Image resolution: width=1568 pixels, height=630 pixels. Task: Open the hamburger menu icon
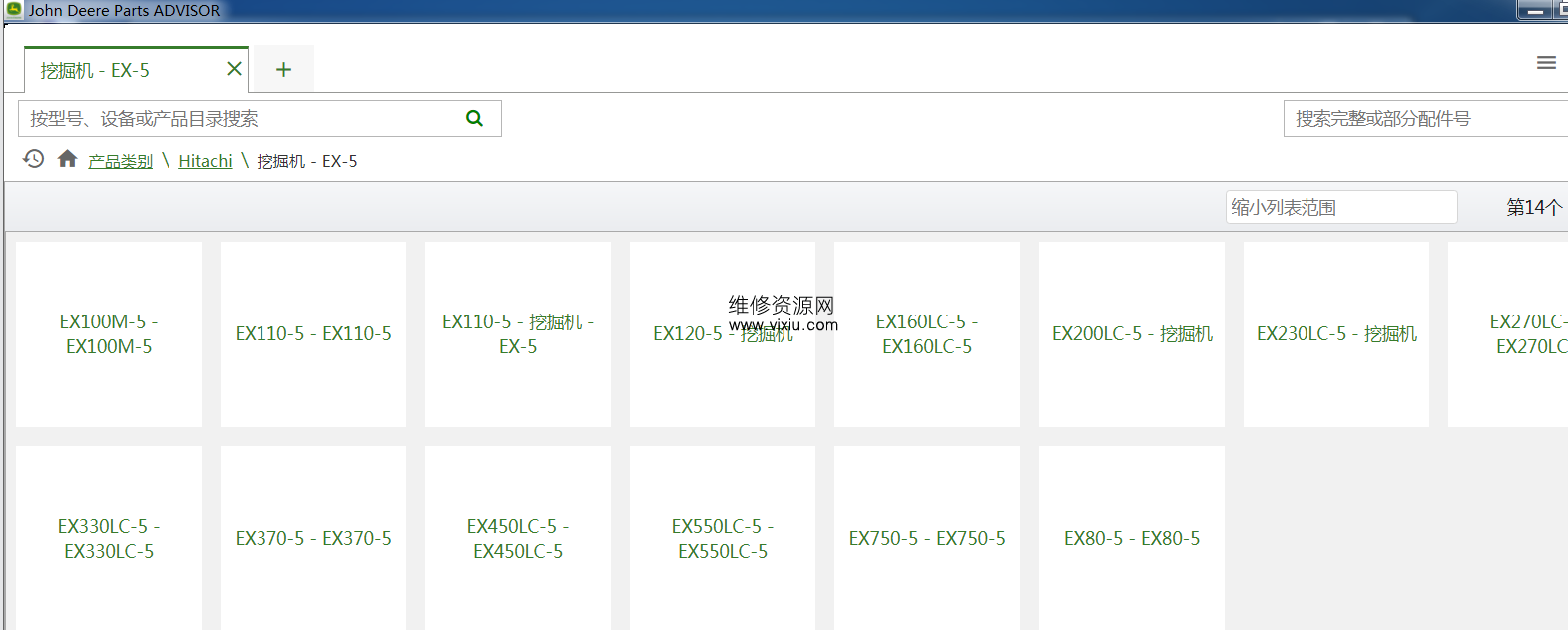click(1546, 63)
